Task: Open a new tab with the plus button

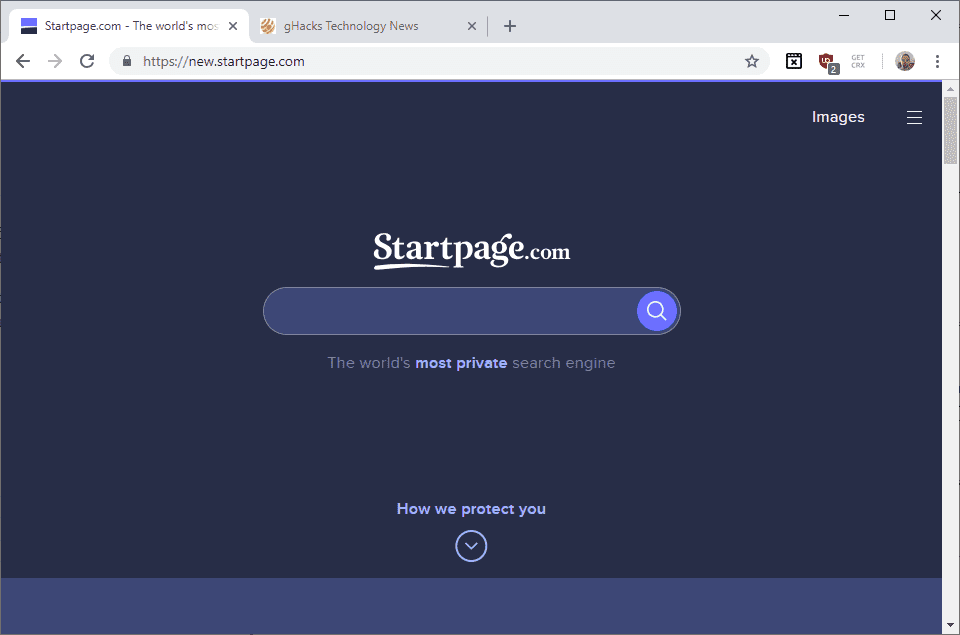Action: click(509, 26)
